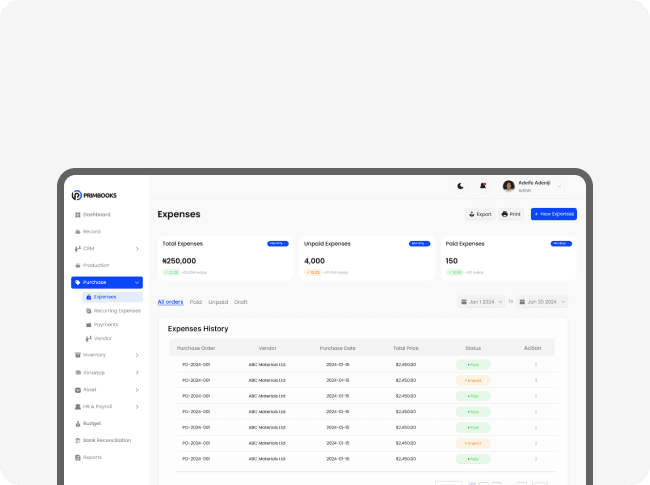Open Monthly dropdown on Paid Expenses card
Screen dimensions: 650x485
[x=561, y=244]
